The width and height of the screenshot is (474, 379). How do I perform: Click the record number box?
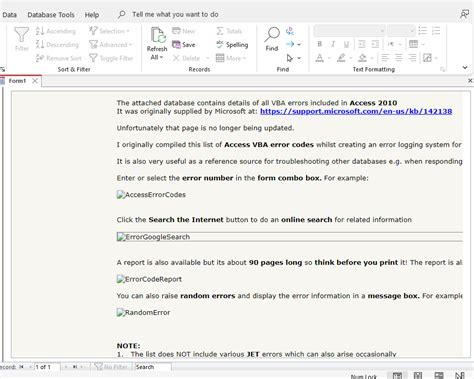(47, 367)
